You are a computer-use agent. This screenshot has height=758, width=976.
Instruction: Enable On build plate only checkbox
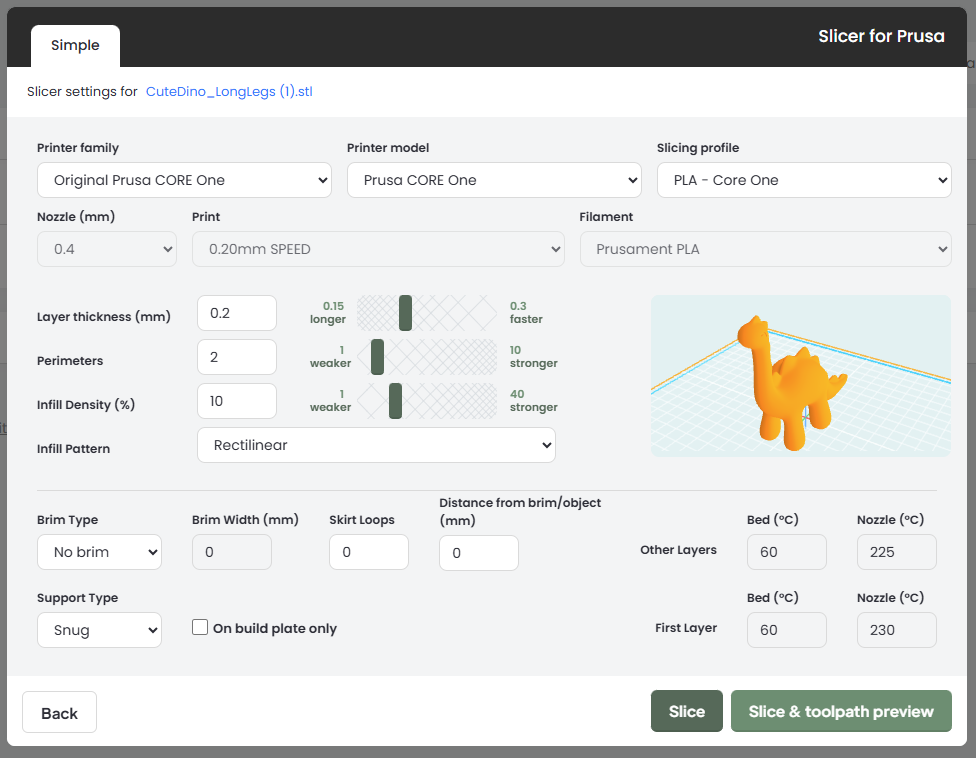tap(200, 628)
